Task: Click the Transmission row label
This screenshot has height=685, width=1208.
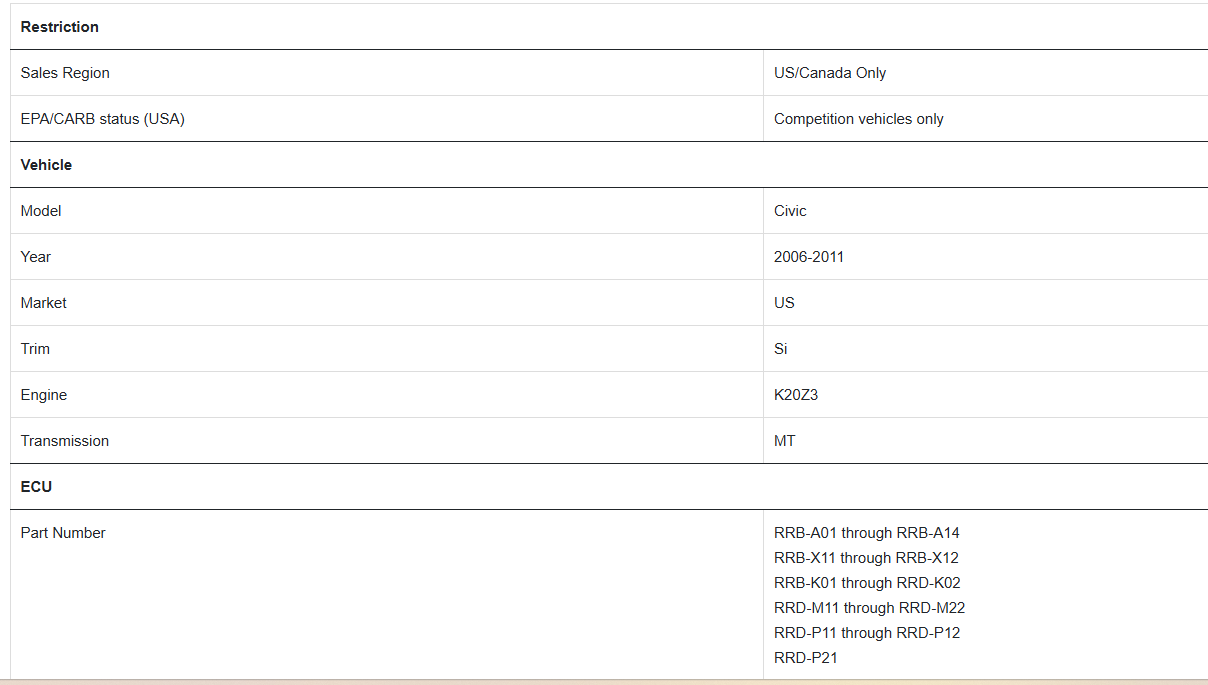Action: (65, 441)
